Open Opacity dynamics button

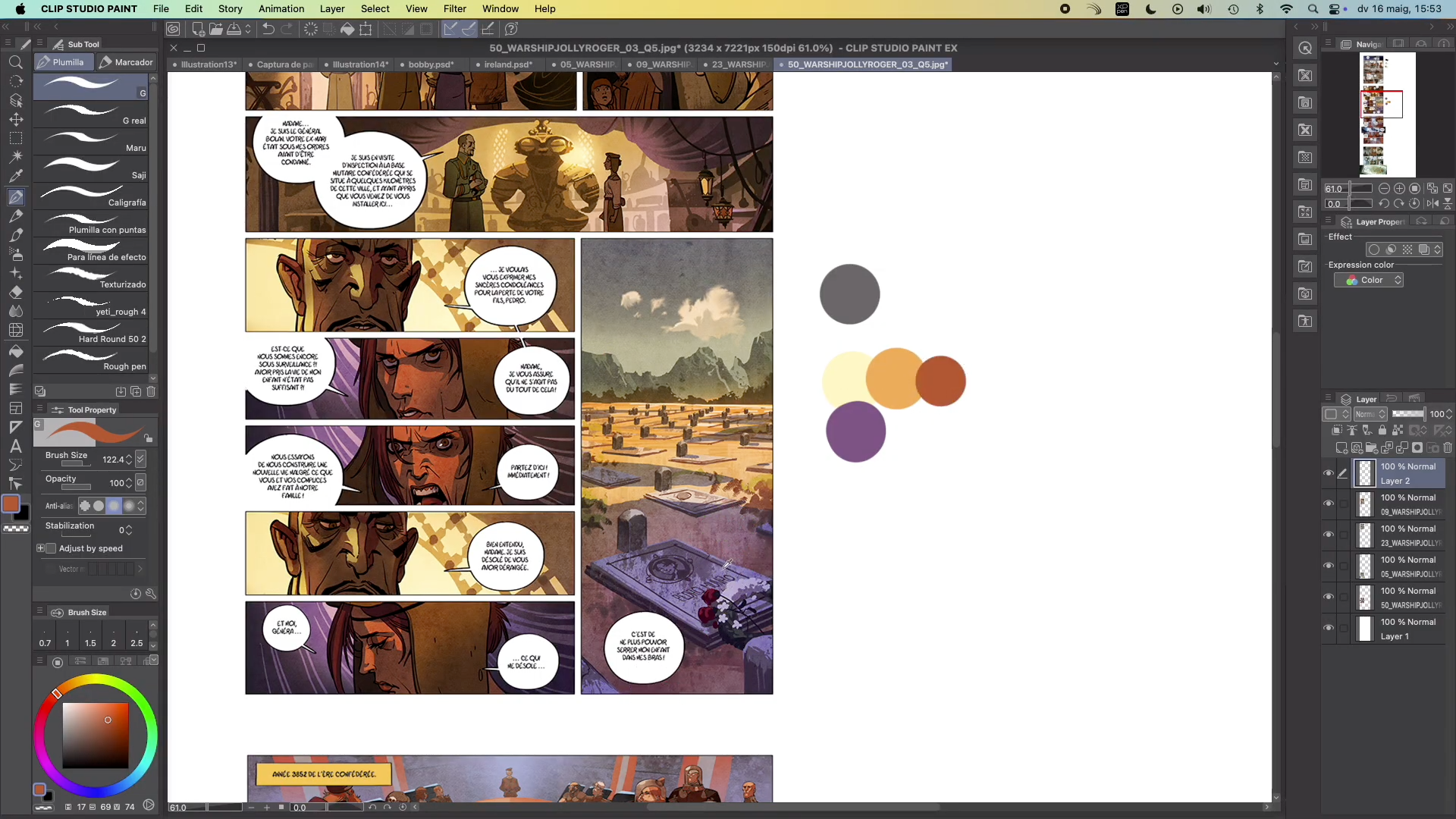click(x=140, y=483)
